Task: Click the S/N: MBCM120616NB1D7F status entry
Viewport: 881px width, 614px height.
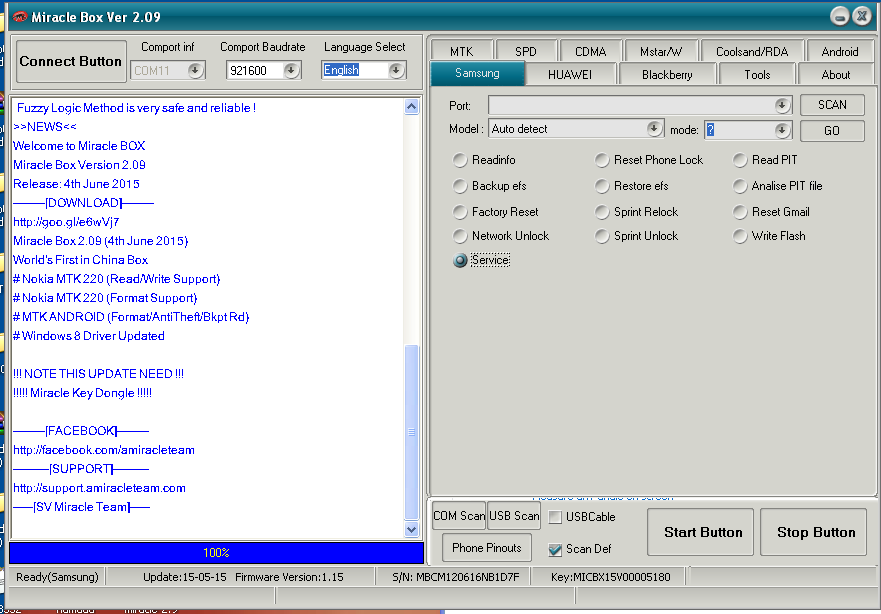Action: point(456,577)
